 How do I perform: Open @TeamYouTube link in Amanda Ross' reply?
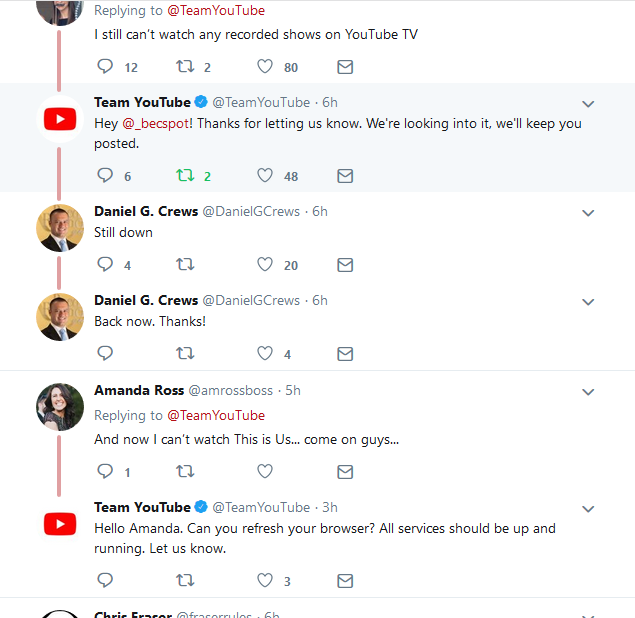tap(215, 415)
